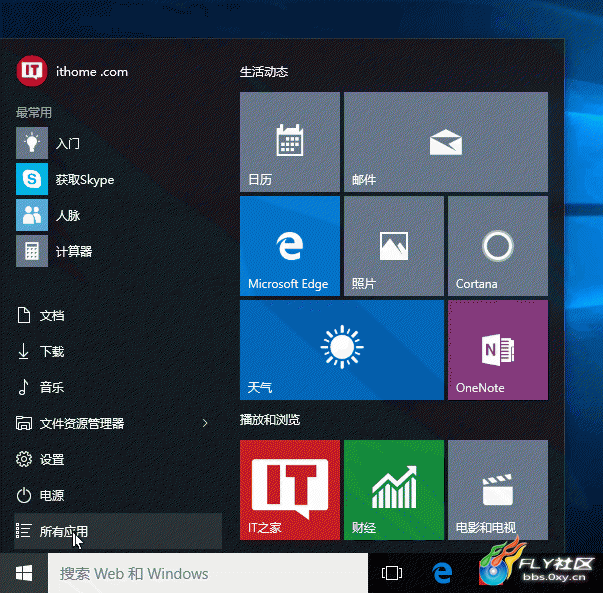Open the 邮件 mail tile

tap(446, 142)
